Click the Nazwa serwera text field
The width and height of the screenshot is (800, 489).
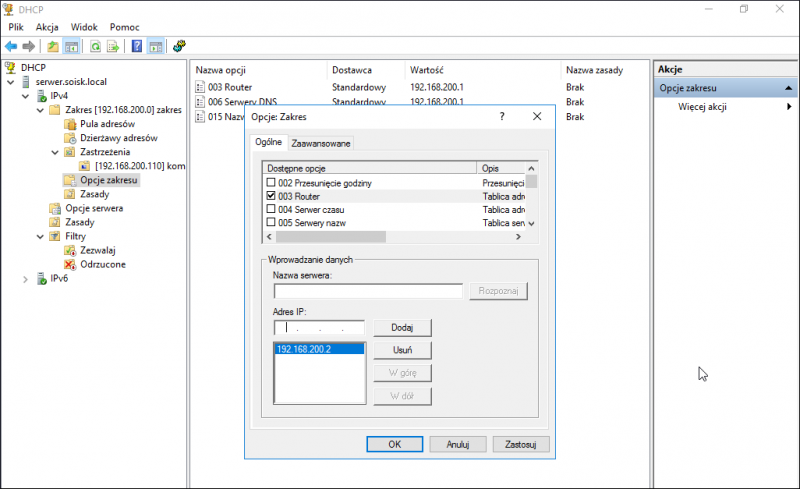pyautogui.click(x=367, y=291)
